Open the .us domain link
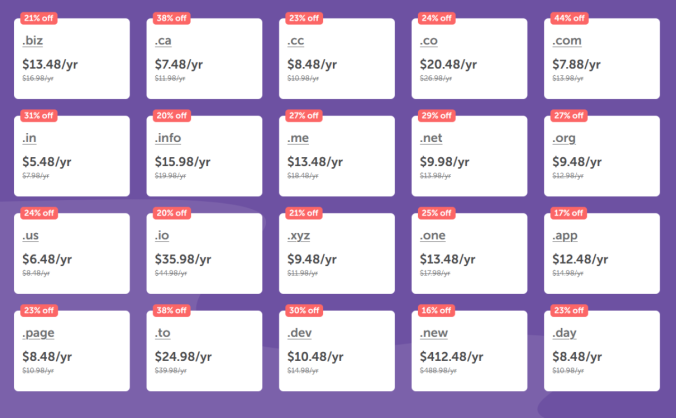 click(31, 236)
